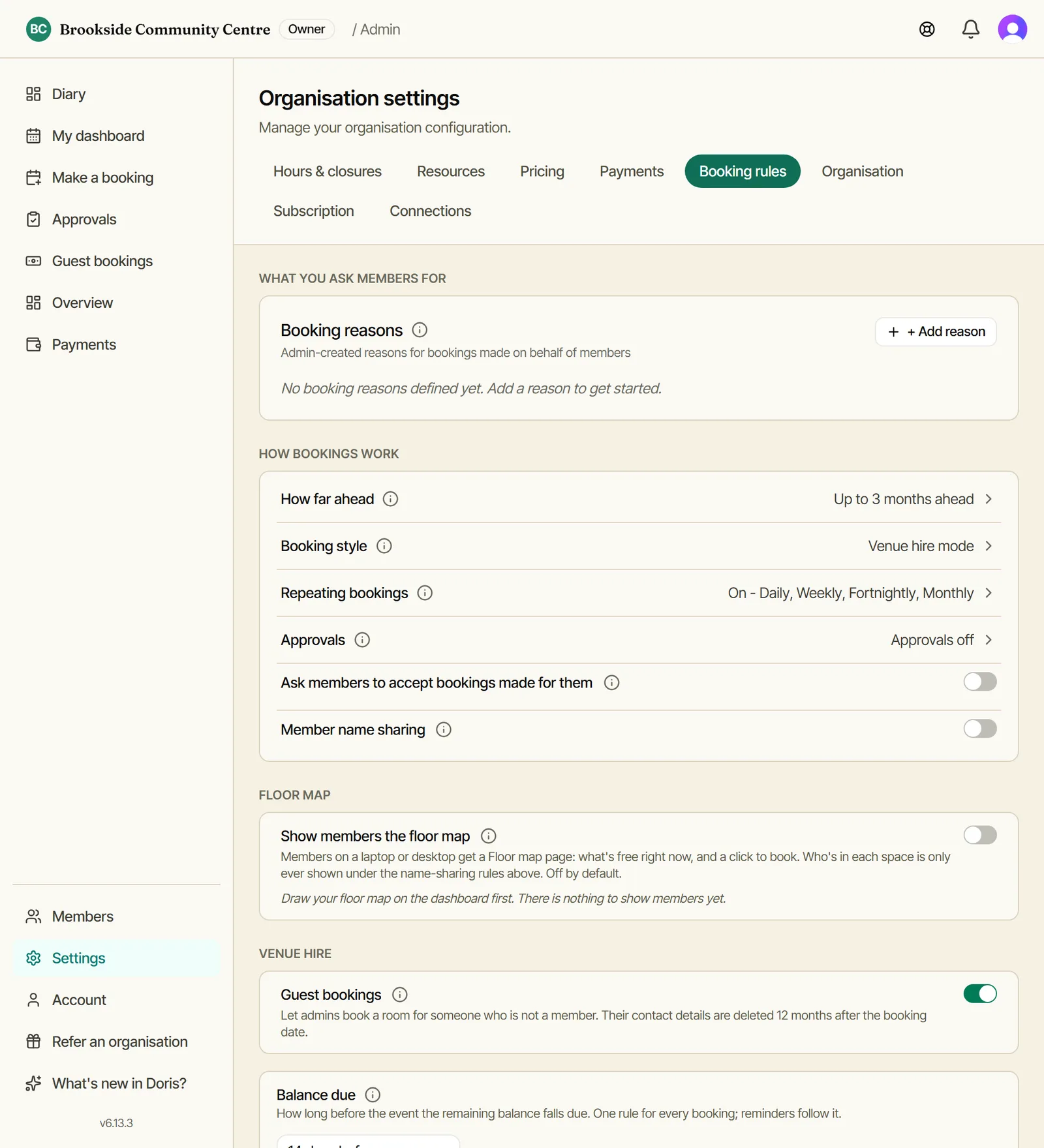Show info for Show members the floor map
This screenshot has height=1148, width=1044.
tap(488, 836)
